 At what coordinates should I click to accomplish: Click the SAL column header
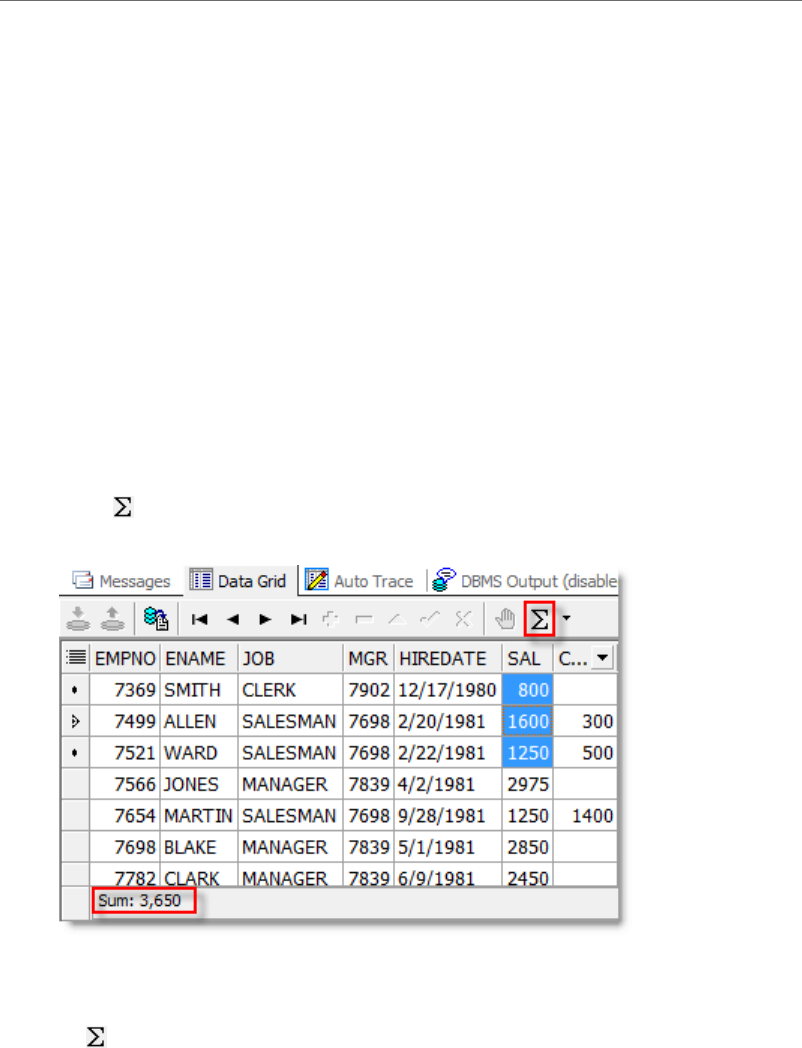tap(527, 659)
